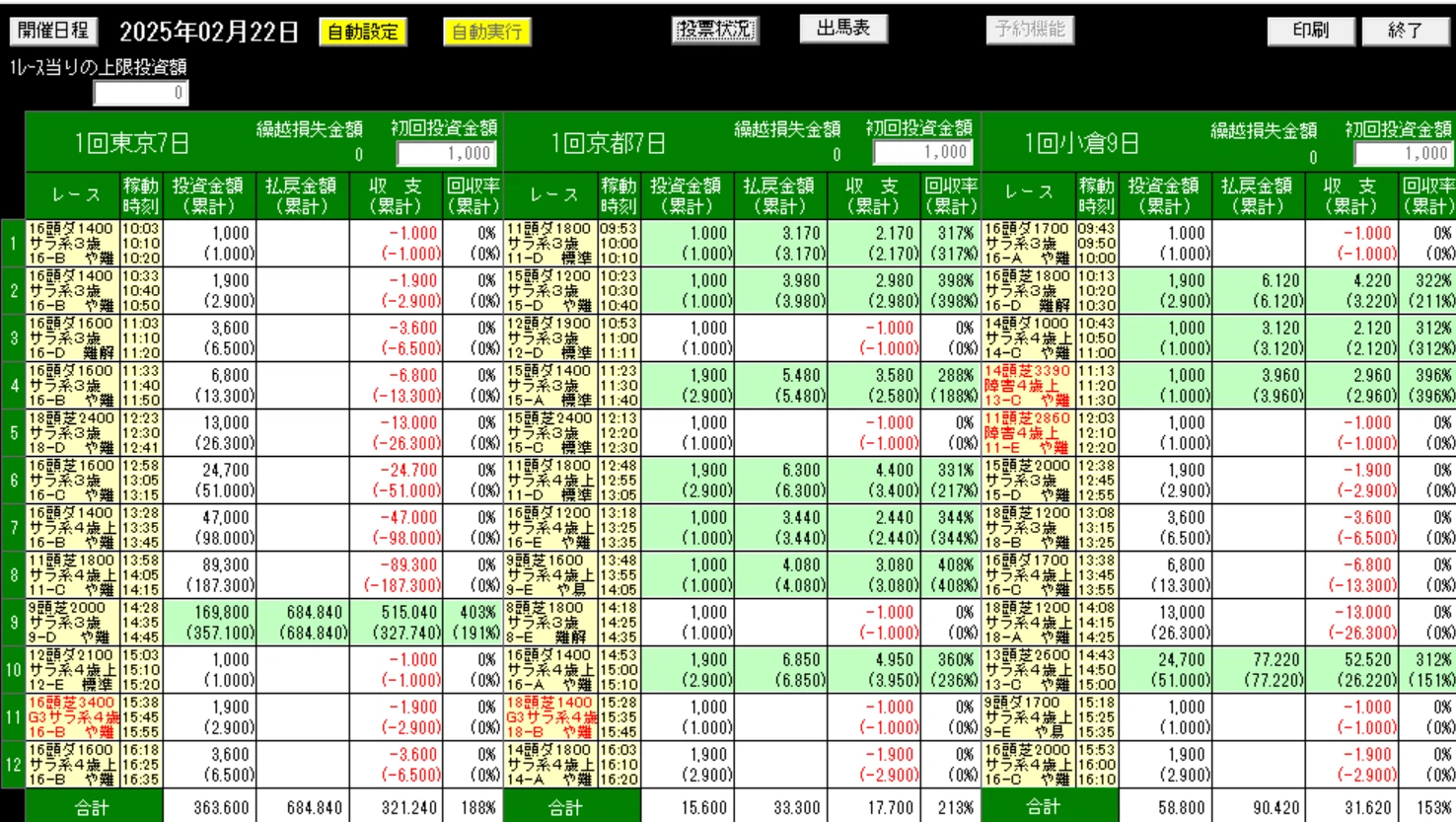Click the Kyoto 合計 total label
1456x822 pixels.
coord(566,807)
